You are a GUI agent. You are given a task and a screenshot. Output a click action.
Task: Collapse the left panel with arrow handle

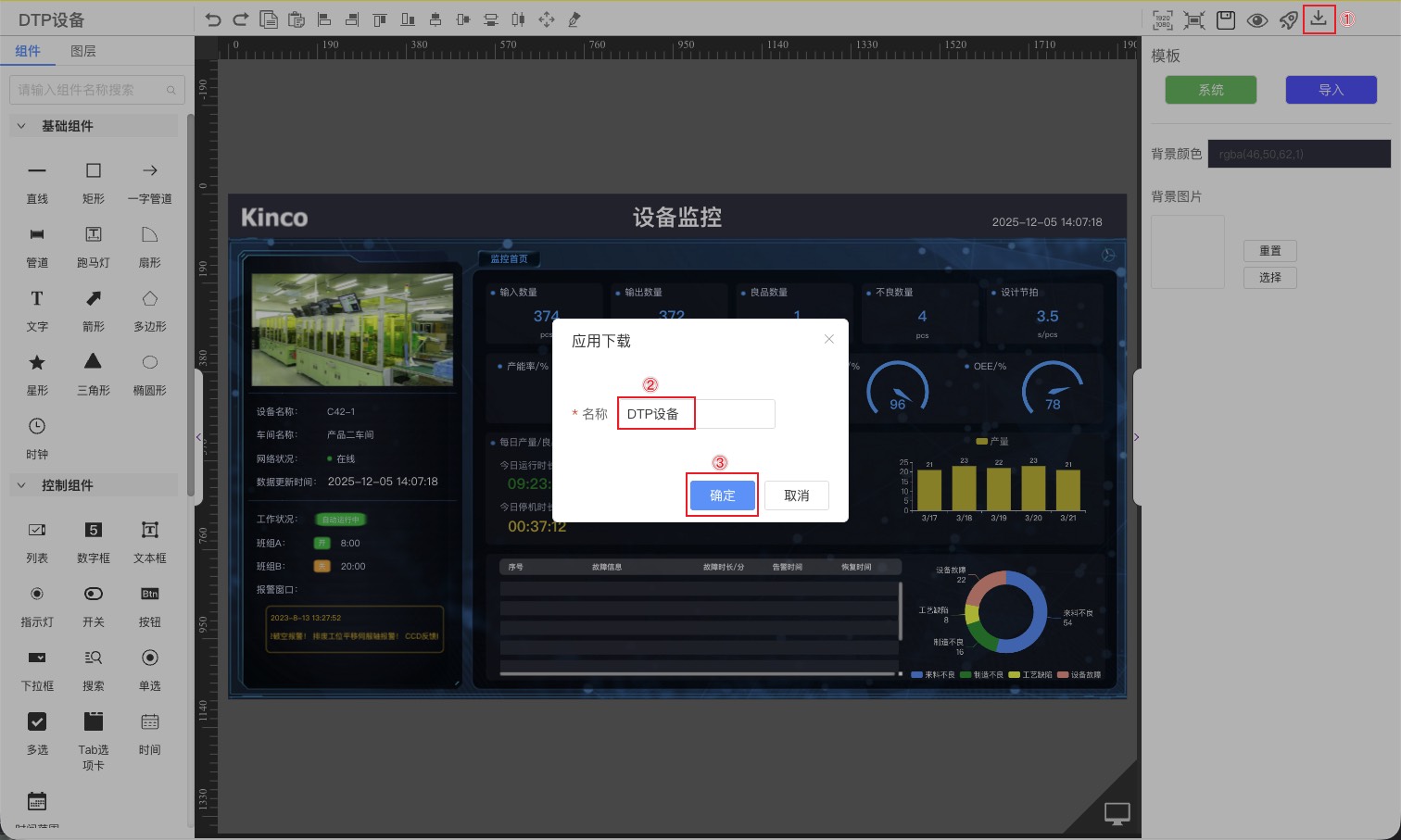point(198,437)
